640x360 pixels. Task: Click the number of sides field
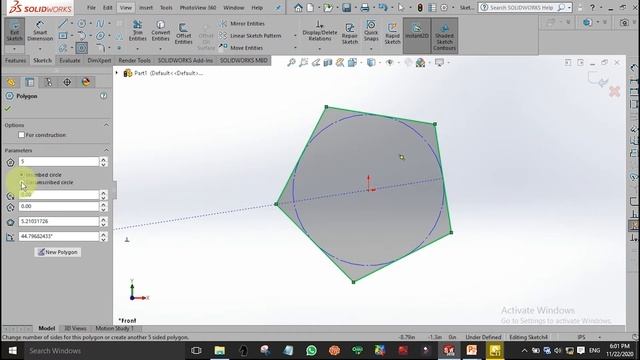pyautogui.click(x=59, y=162)
